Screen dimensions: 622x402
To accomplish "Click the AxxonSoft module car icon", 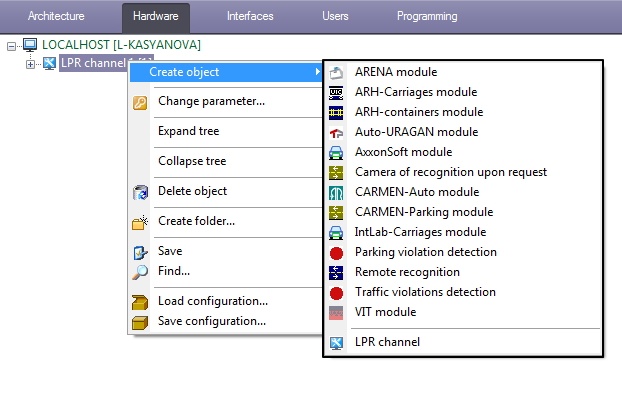I will coord(337,152).
